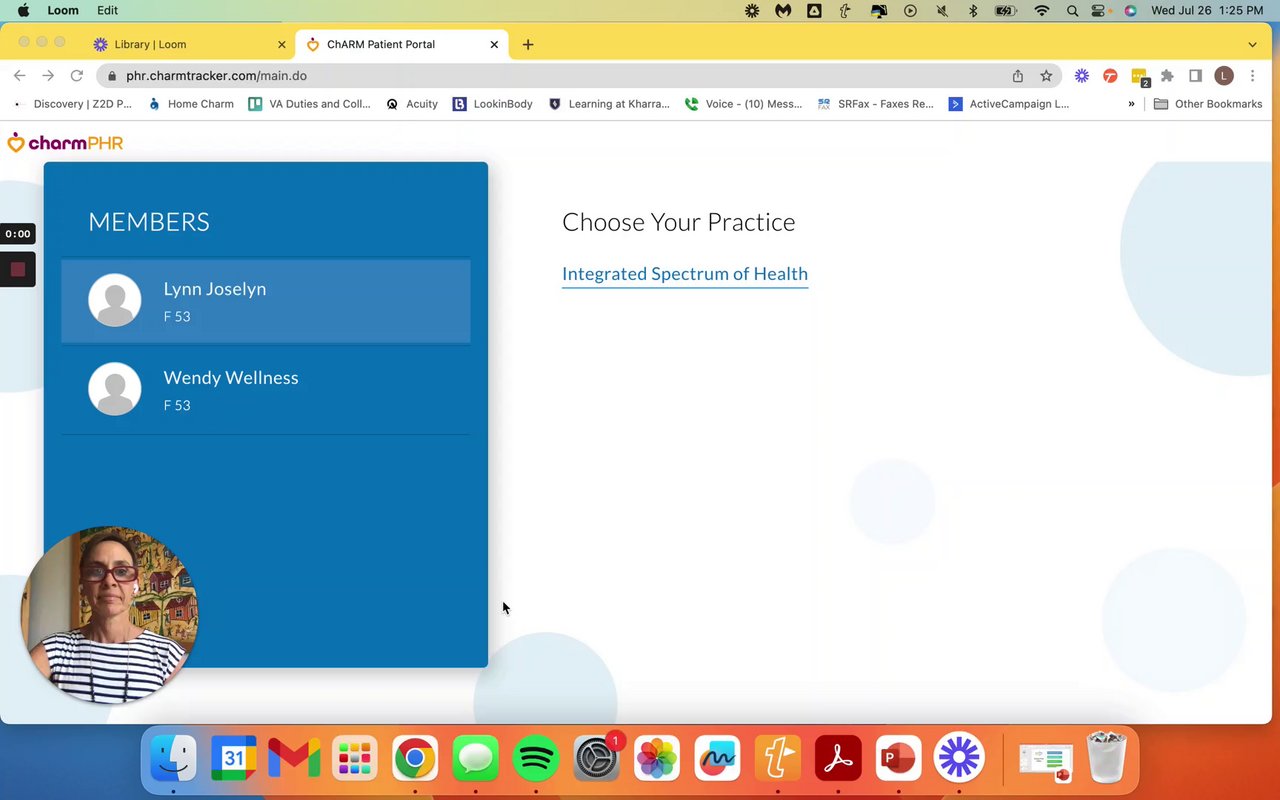Open the Integrated Spectrum of Health practice link
This screenshot has width=1280, height=800.
(x=685, y=274)
